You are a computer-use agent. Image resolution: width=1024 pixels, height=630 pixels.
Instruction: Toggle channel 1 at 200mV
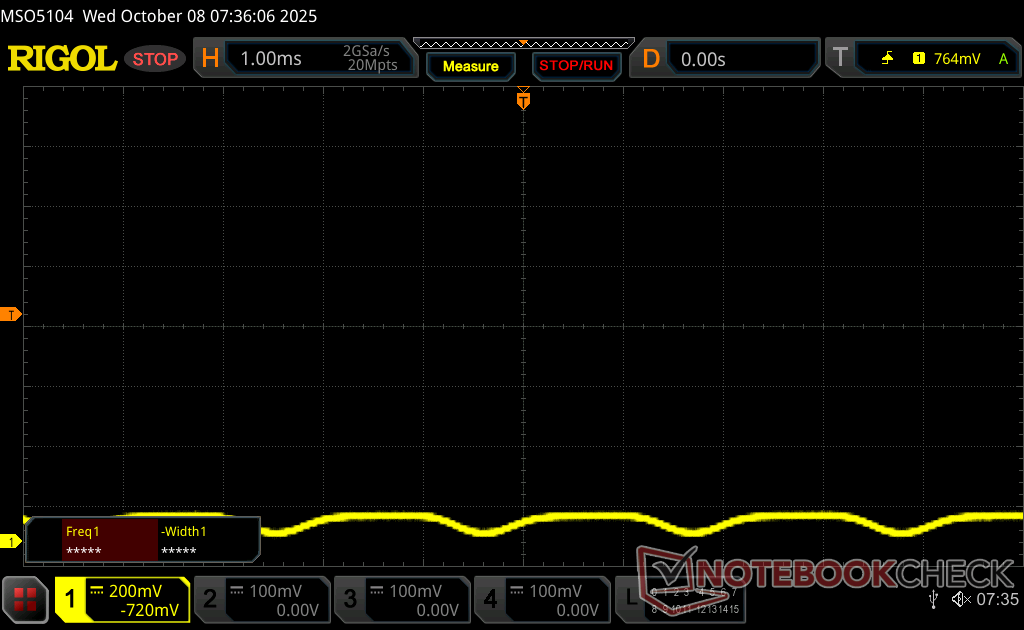(x=122, y=600)
